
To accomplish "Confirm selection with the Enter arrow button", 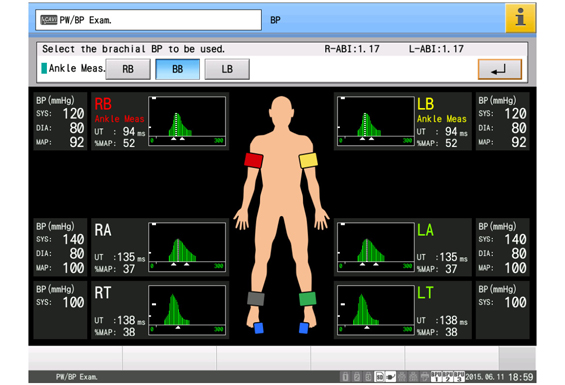I will point(499,69).
